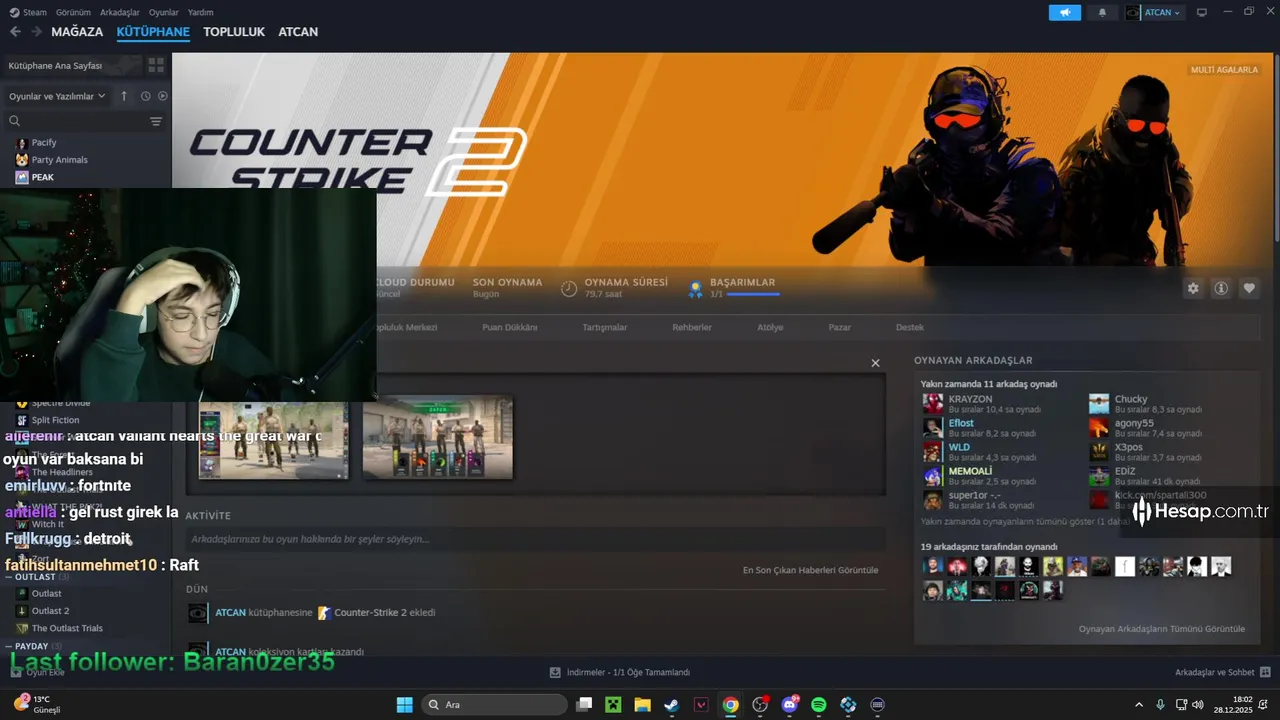Open the second screenshot thumbnail
Image resolution: width=1280 pixels, height=720 pixels.
[x=438, y=437]
